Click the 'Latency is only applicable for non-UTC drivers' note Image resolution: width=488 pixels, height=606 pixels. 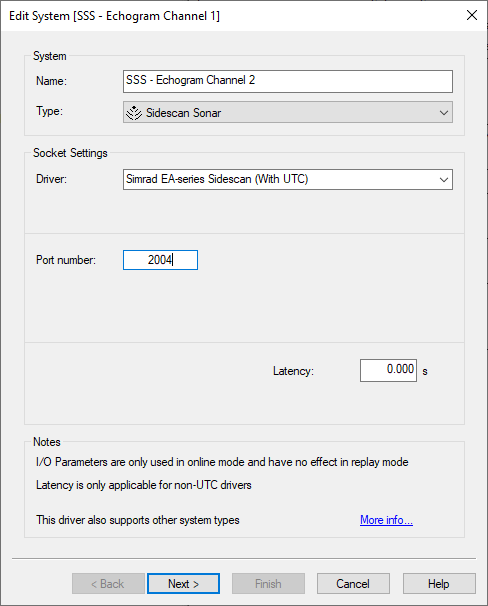click(144, 485)
